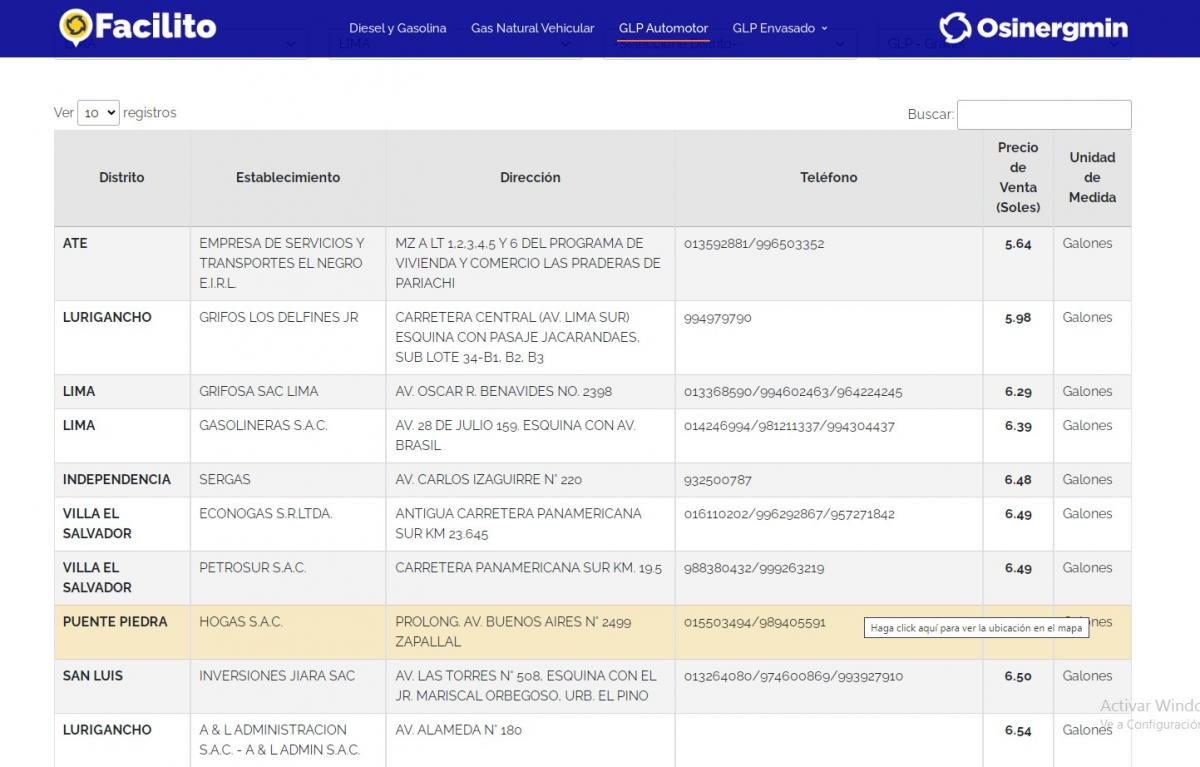
Task: Click address Av. Carlos Izaguirre N° 220
Action: coord(488,480)
